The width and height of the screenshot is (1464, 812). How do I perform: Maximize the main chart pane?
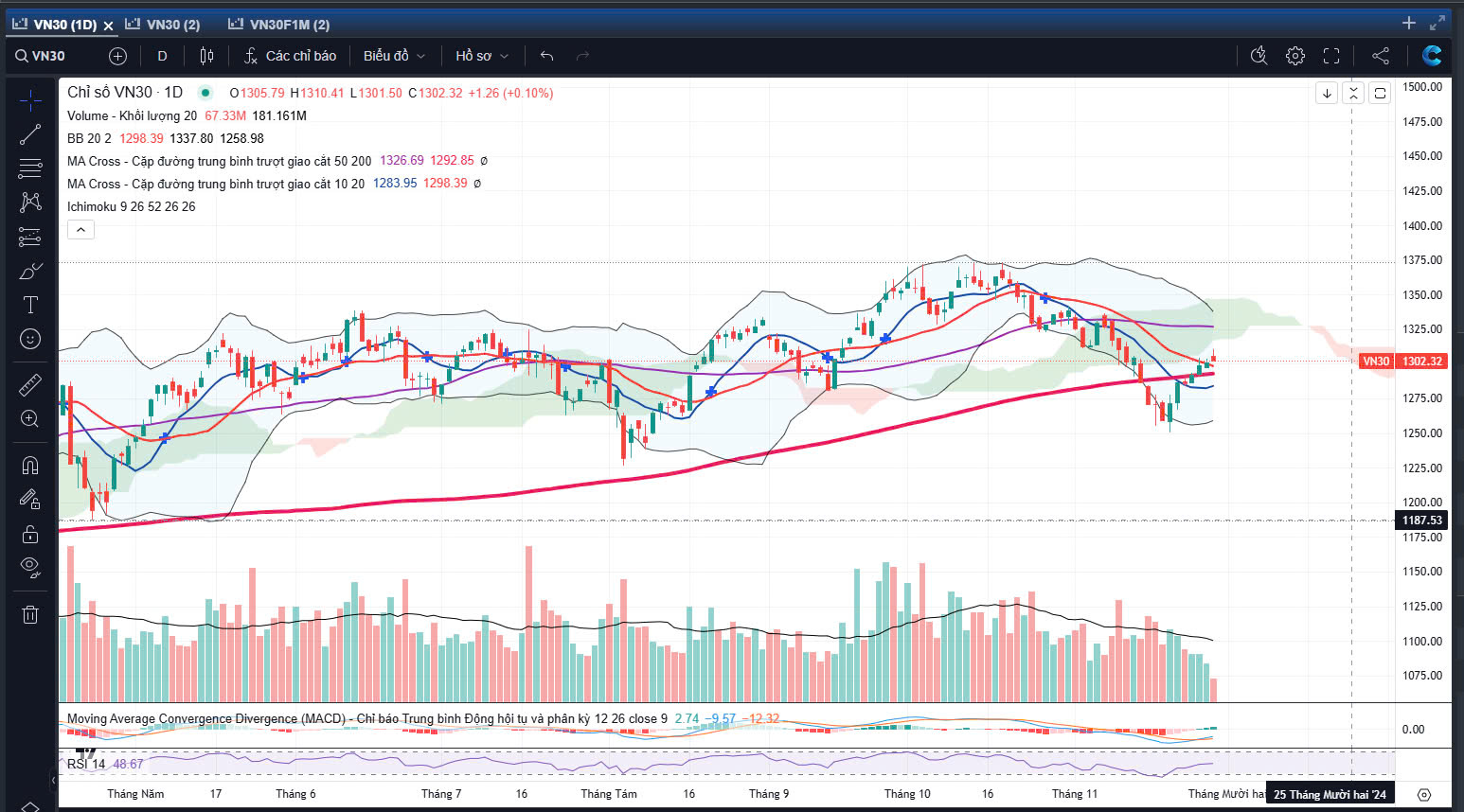pyautogui.click(x=1380, y=93)
